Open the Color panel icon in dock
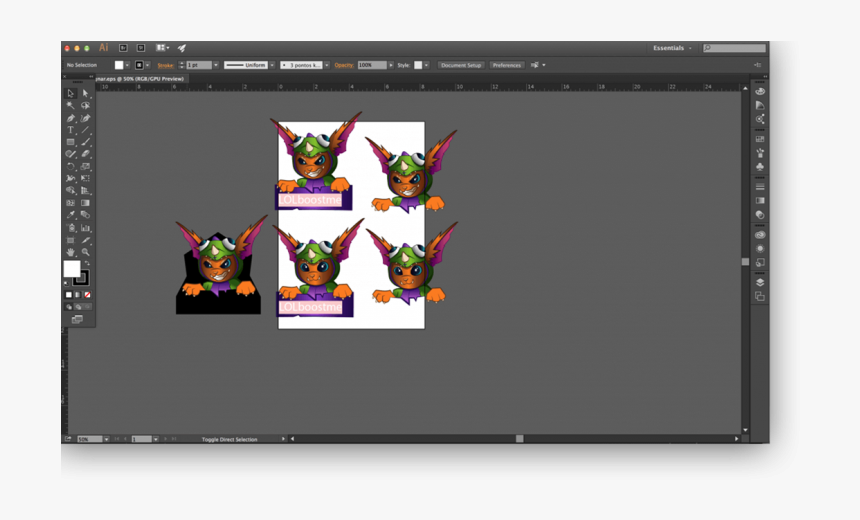Image resolution: width=860 pixels, height=520 pixels. pyautogui.click(x=760, y=91)
